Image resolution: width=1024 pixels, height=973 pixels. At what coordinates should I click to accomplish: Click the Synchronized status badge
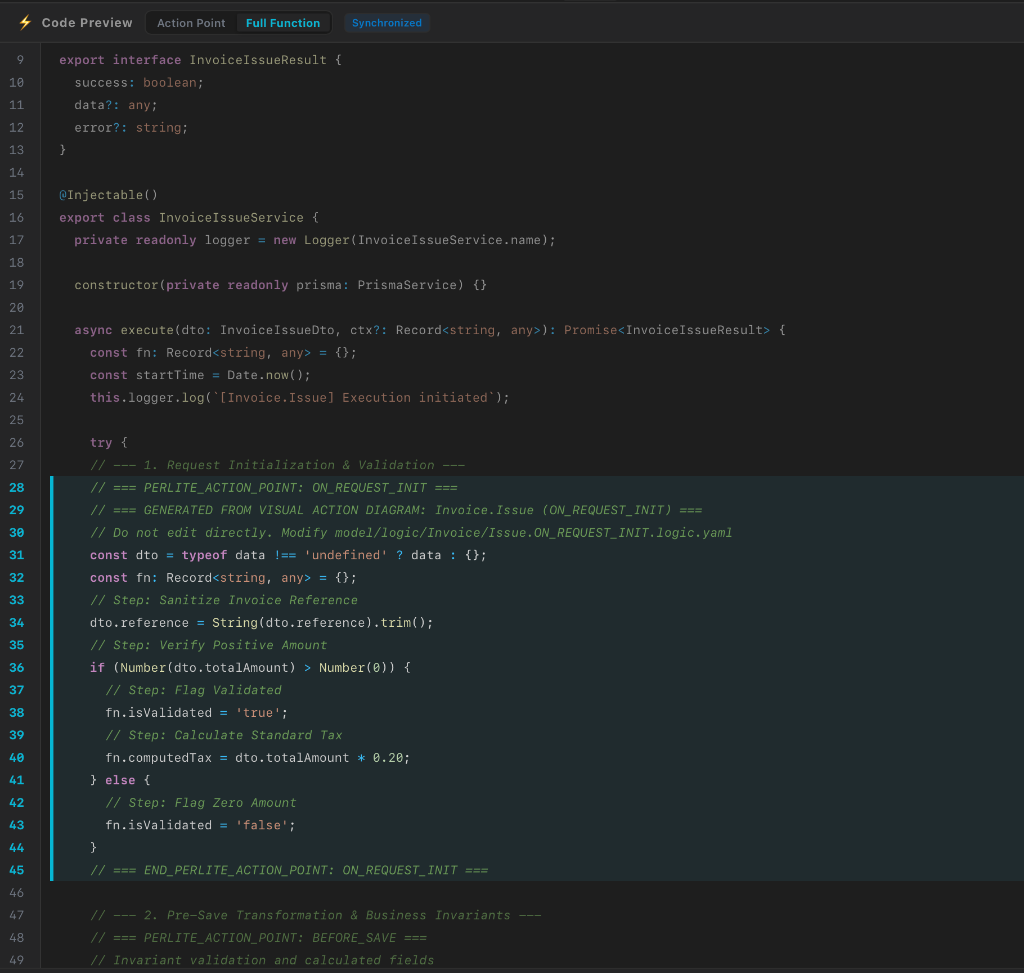(x=387, y=23)
